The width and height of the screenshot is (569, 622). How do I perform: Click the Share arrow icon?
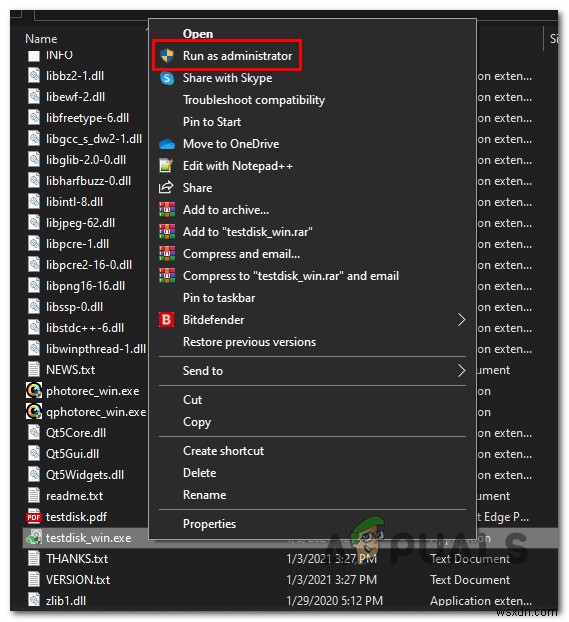tap(166, 188)
